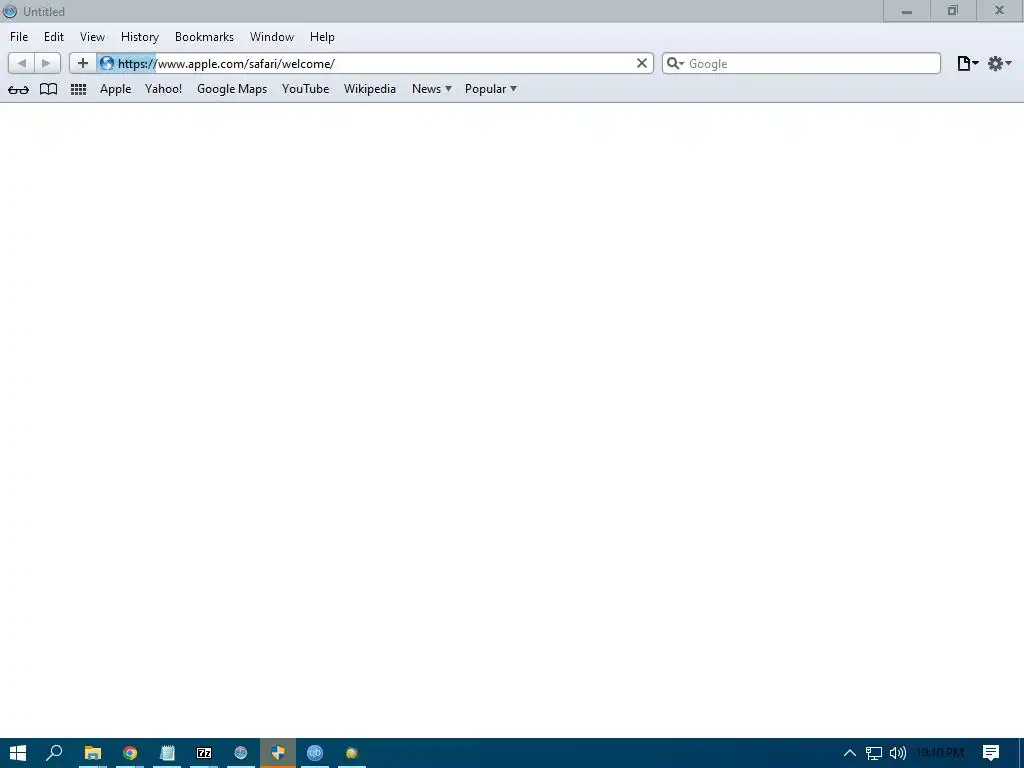This screenshot has height=768, width=1024.
Task: Open the View menu
Action: [92, 37]
